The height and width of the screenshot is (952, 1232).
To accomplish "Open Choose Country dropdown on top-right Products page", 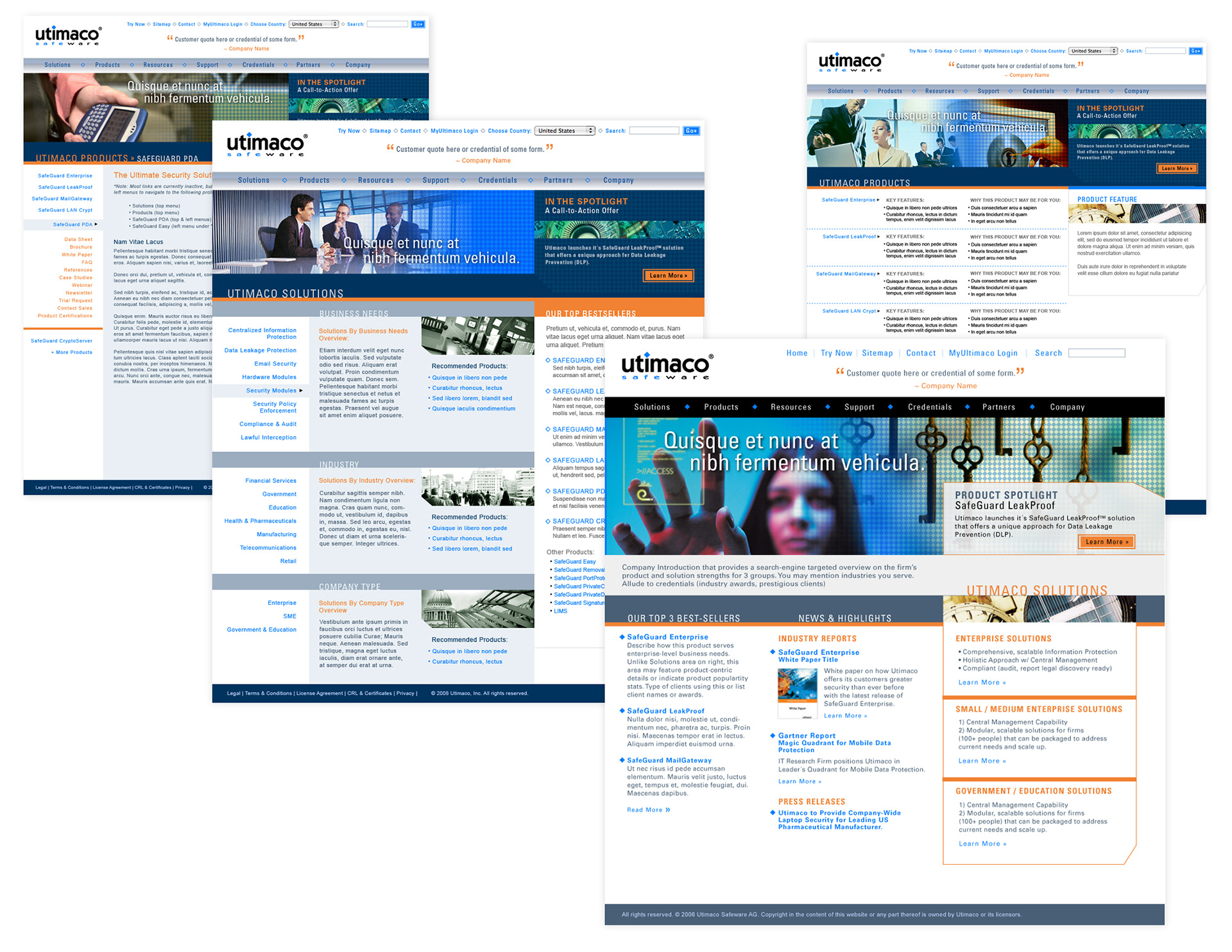I will click(1094, 51).
